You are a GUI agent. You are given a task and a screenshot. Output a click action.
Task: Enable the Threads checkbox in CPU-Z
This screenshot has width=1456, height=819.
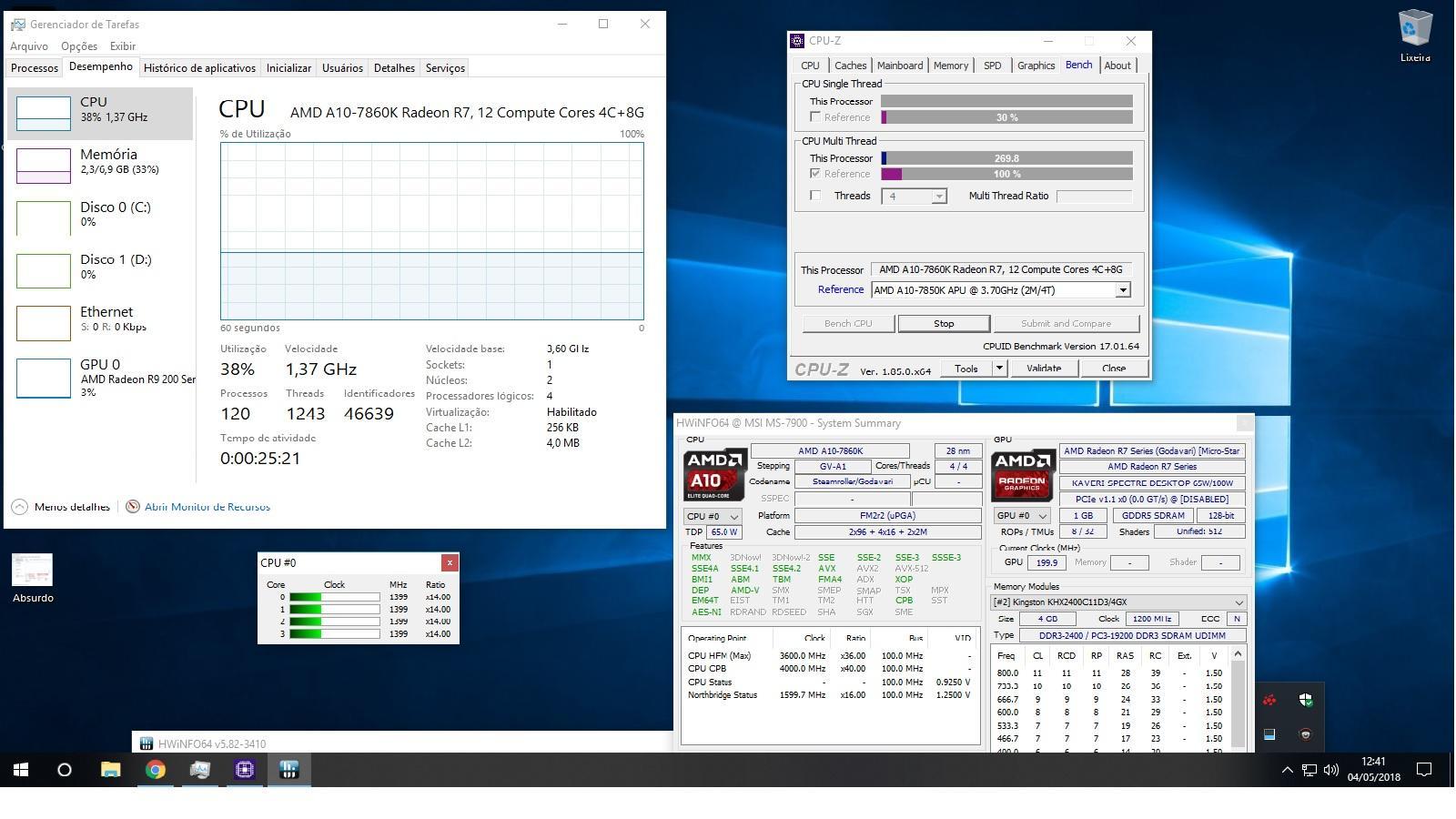point(815,196)
